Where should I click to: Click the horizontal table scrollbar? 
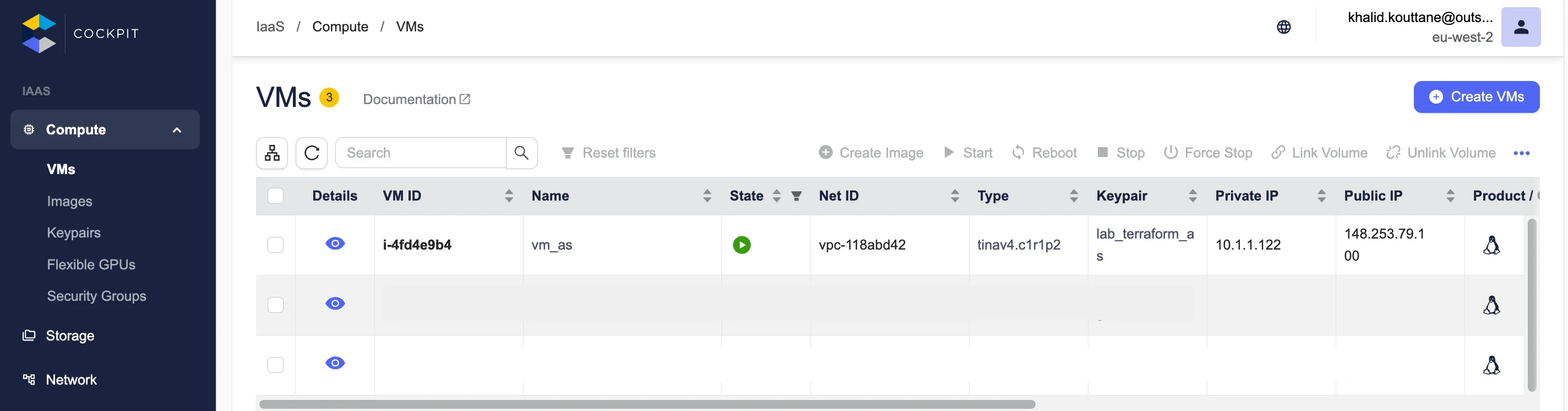point(646,404)
